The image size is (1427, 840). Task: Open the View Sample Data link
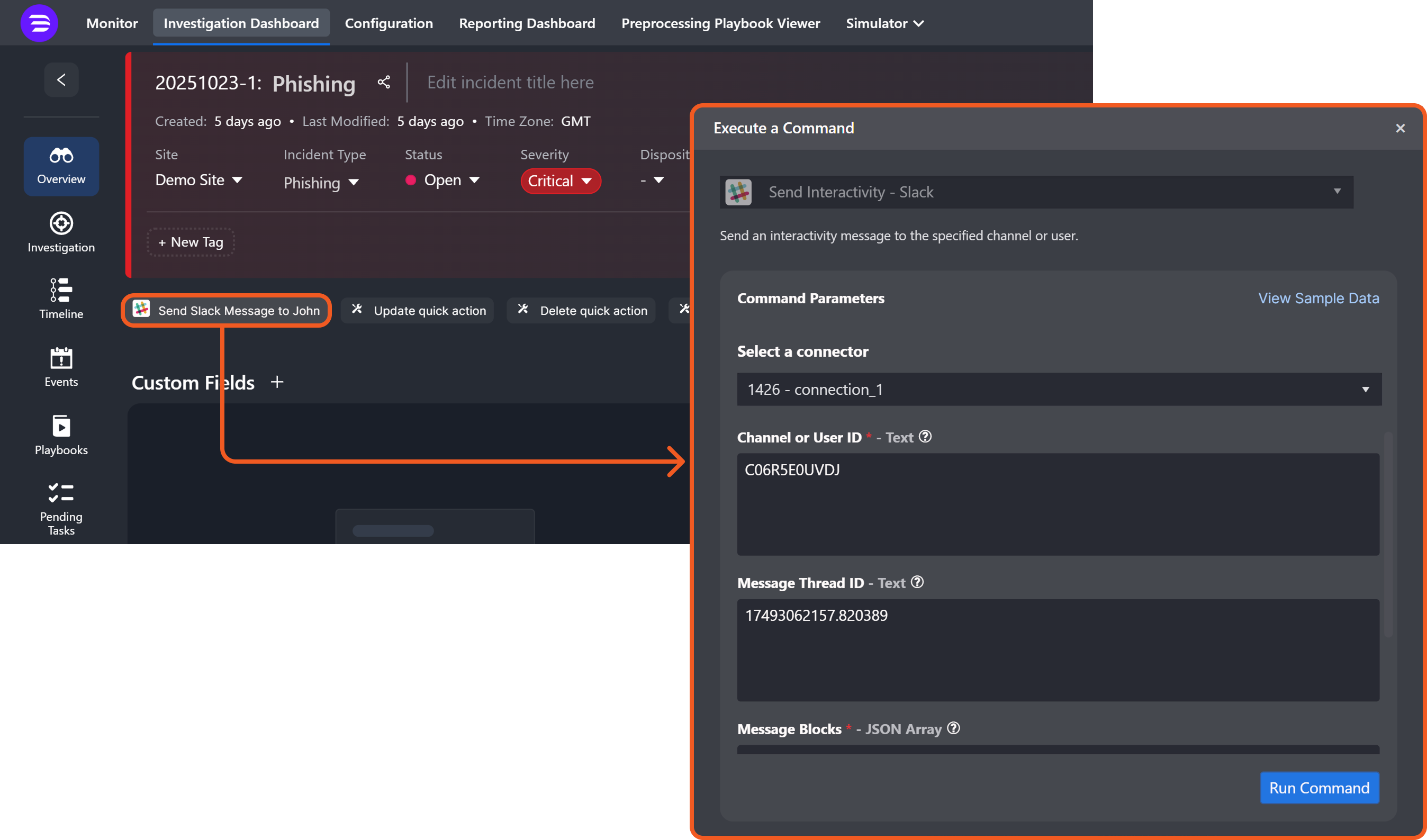click(1318, 298)
